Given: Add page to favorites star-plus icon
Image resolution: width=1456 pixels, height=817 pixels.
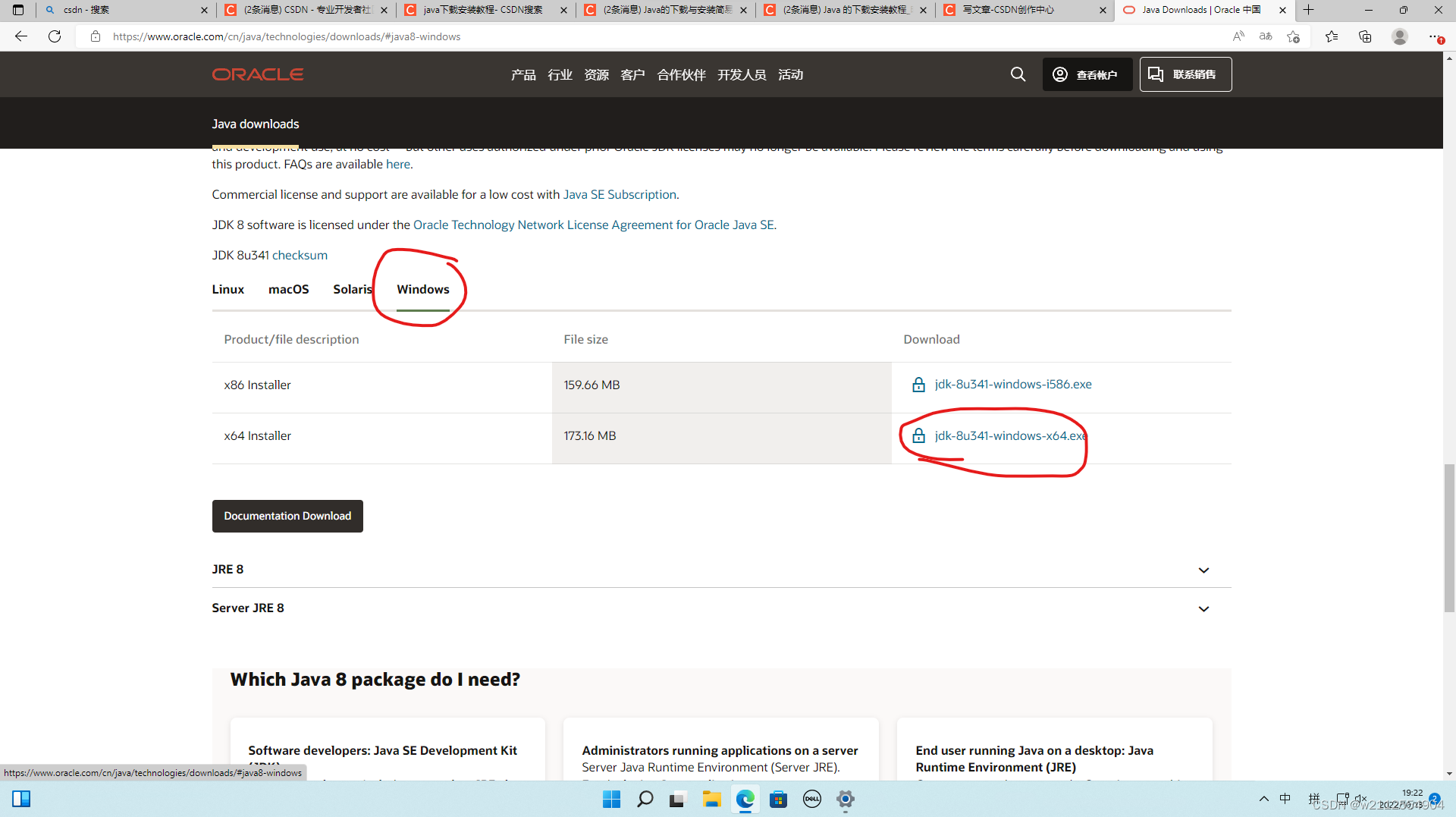Looking at the screenshot, I should point(1294,36).
